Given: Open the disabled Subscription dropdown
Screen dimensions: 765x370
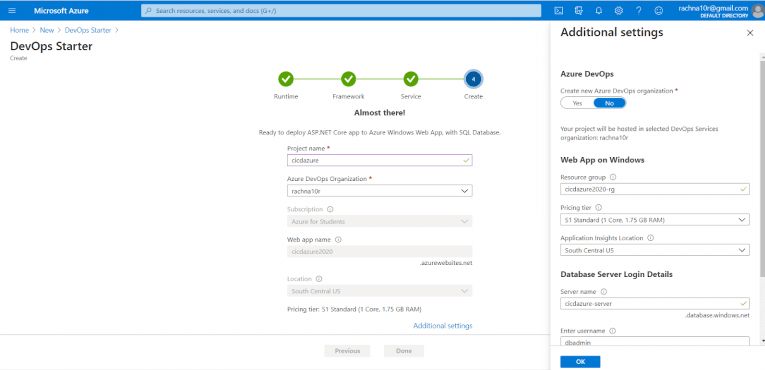Looking at the screenshot, I should (380, 221).
